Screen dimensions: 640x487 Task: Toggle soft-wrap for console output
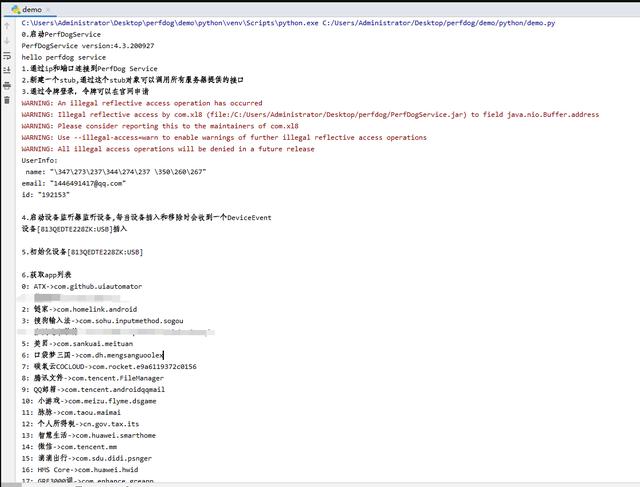pyautogui.click(x=7, y=56)
